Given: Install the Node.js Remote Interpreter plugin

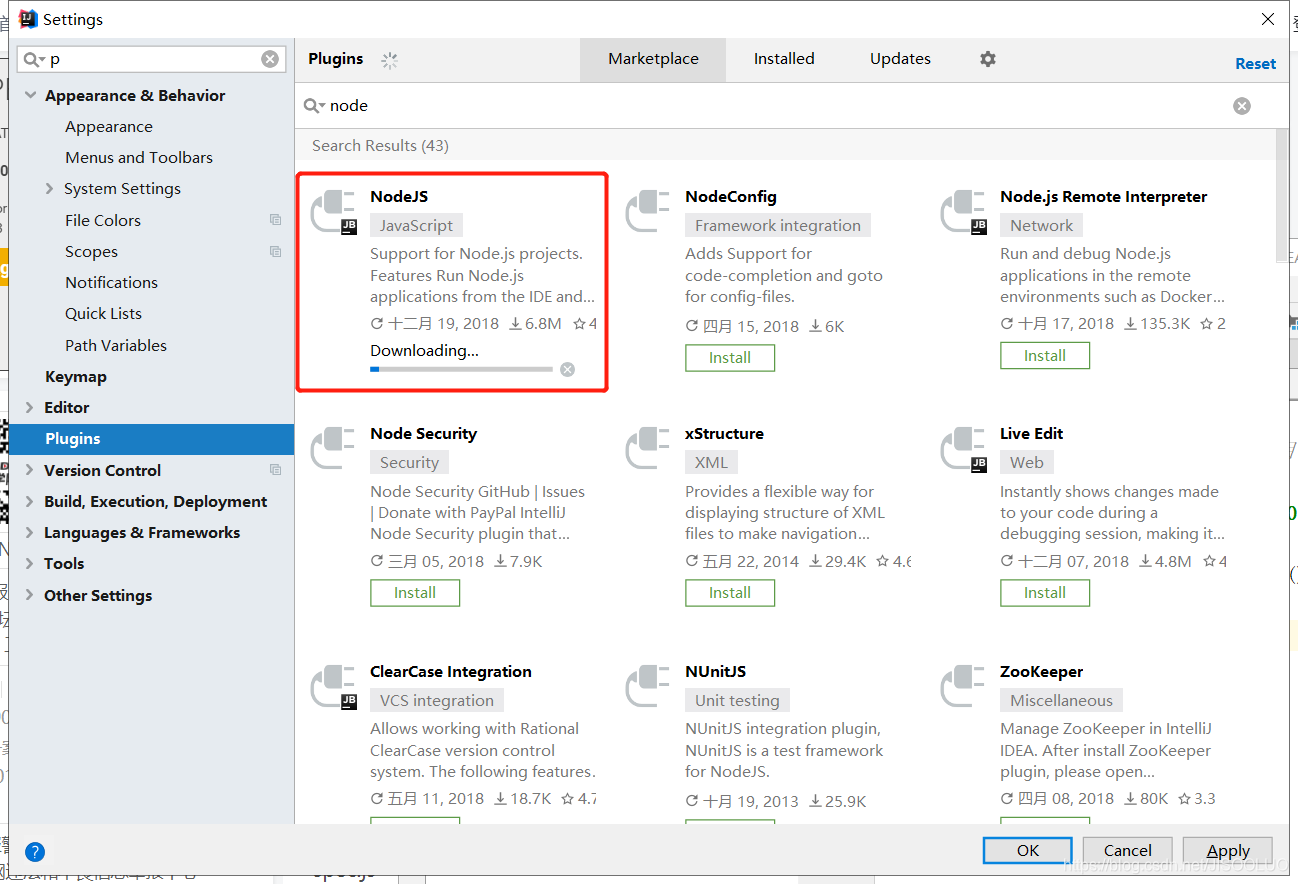Looking at the screenshot, I should (1045, 356).
